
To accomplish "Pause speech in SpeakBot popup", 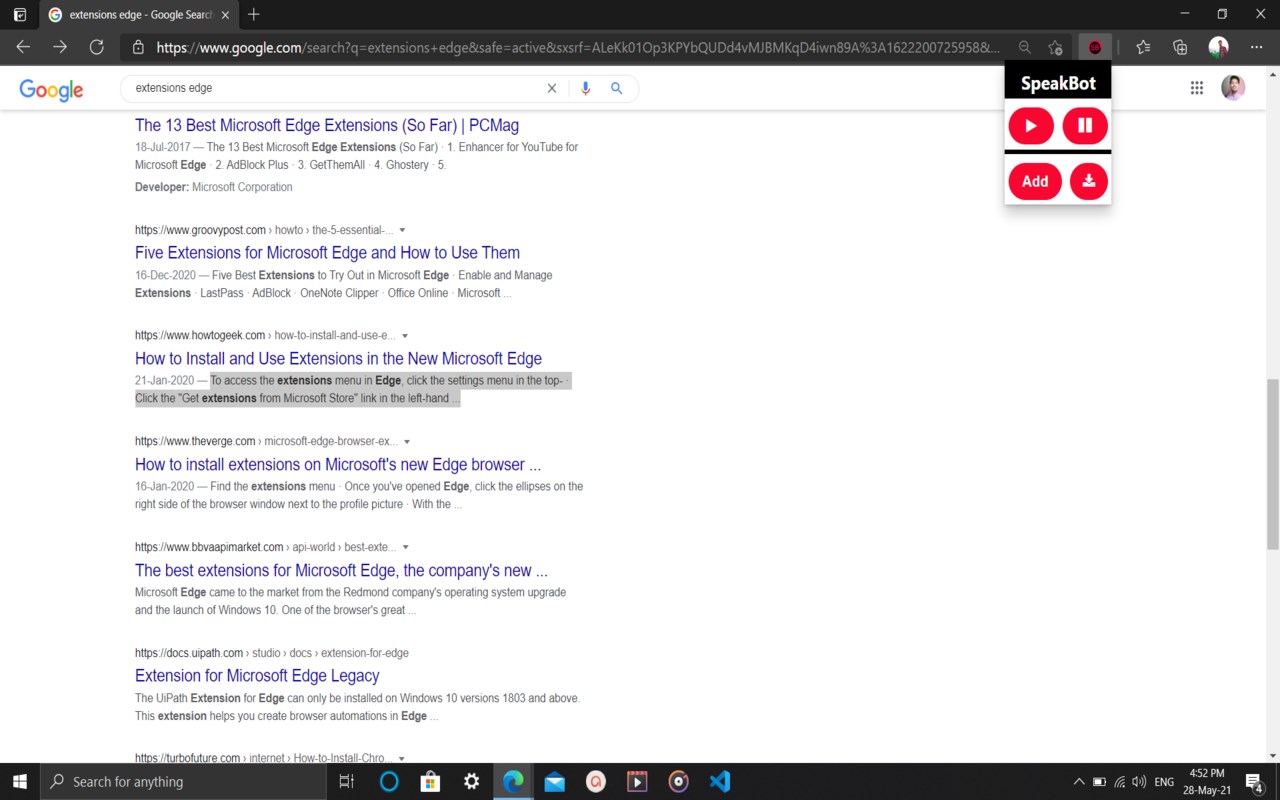I will [x=1085, y=126].
